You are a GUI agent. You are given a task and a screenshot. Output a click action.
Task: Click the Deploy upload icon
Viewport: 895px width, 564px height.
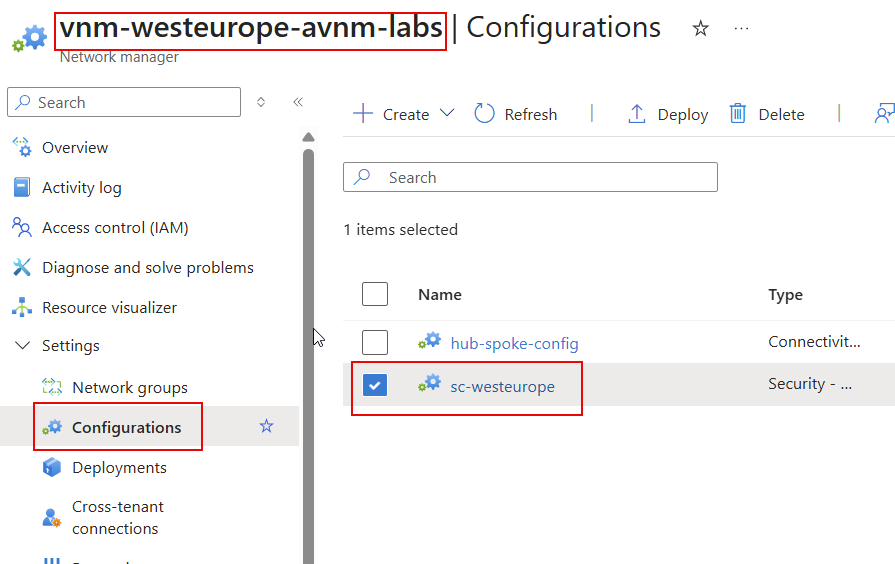pyautogui.click(x=637, y=114)
